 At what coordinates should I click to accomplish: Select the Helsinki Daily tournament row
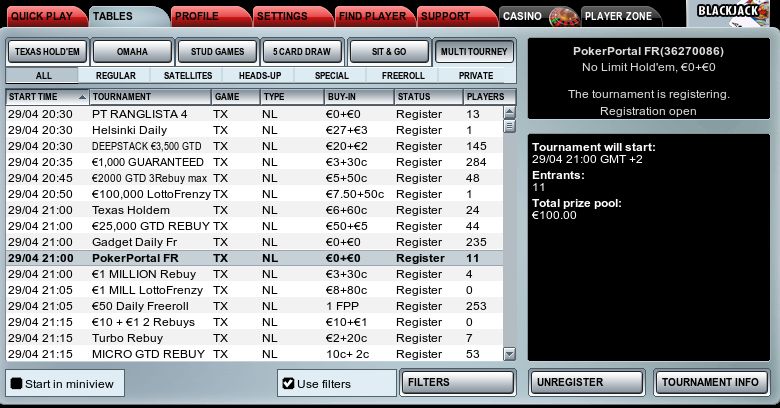[x=254, y=130]
